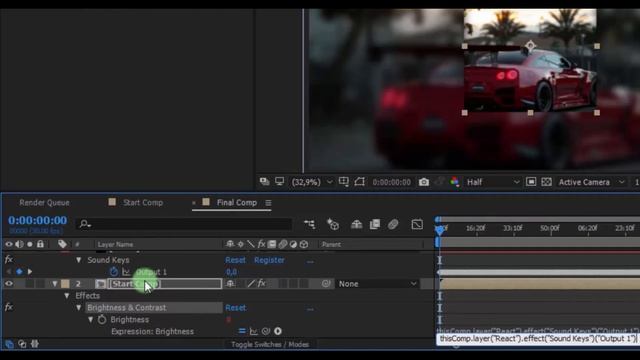Collapse the Brightness property

coord(91,320)
